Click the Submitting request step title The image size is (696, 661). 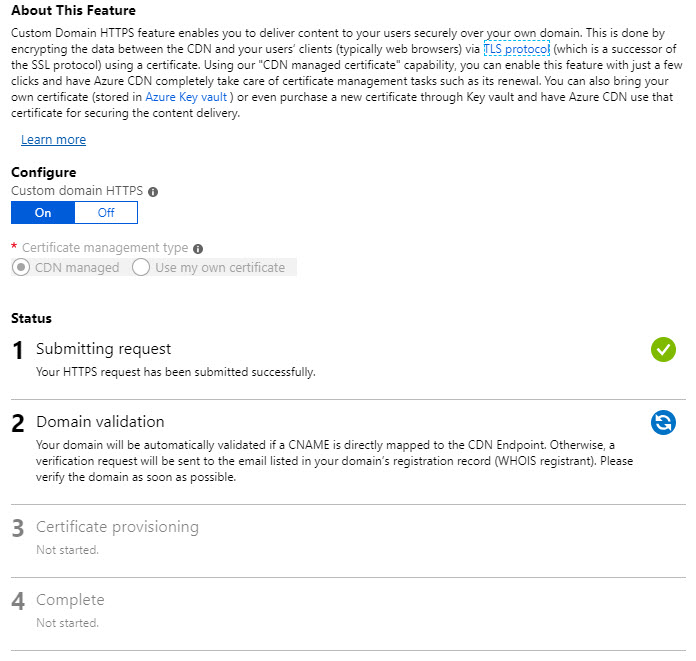(103, 349)
